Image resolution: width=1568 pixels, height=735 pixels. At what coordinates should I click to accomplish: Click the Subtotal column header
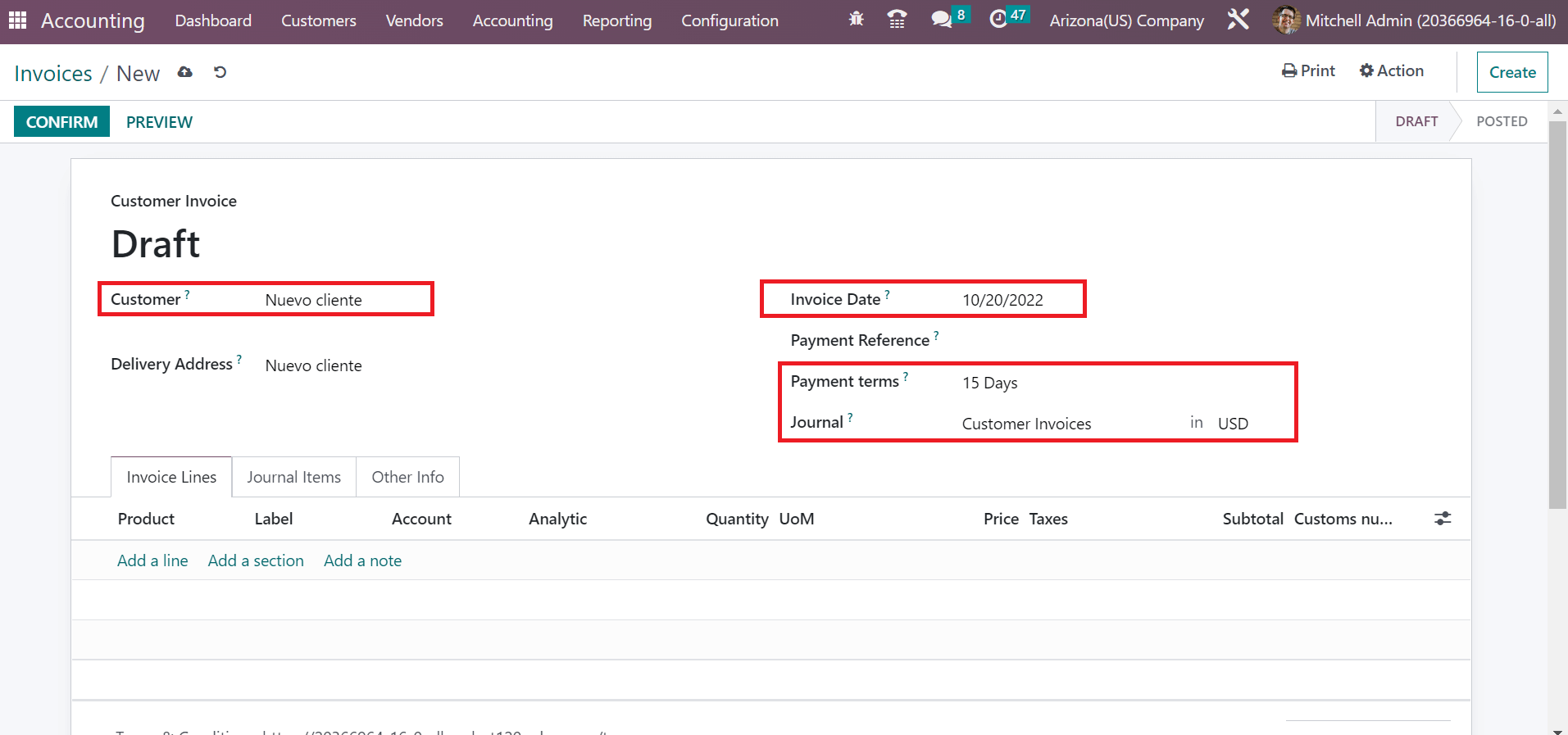click(1252, 519)
